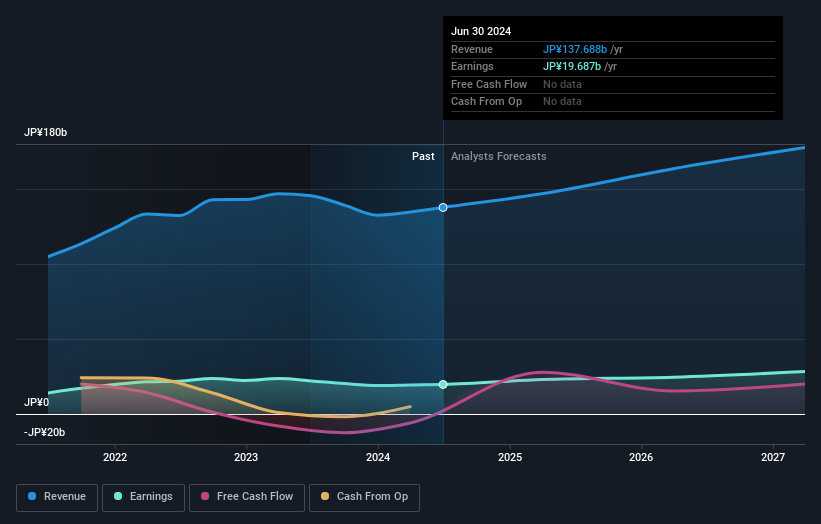The height and width of the screenshot is (524, 821).
Task: Toggle the Cash From Op legend button
Action: (x=364, y=497)
